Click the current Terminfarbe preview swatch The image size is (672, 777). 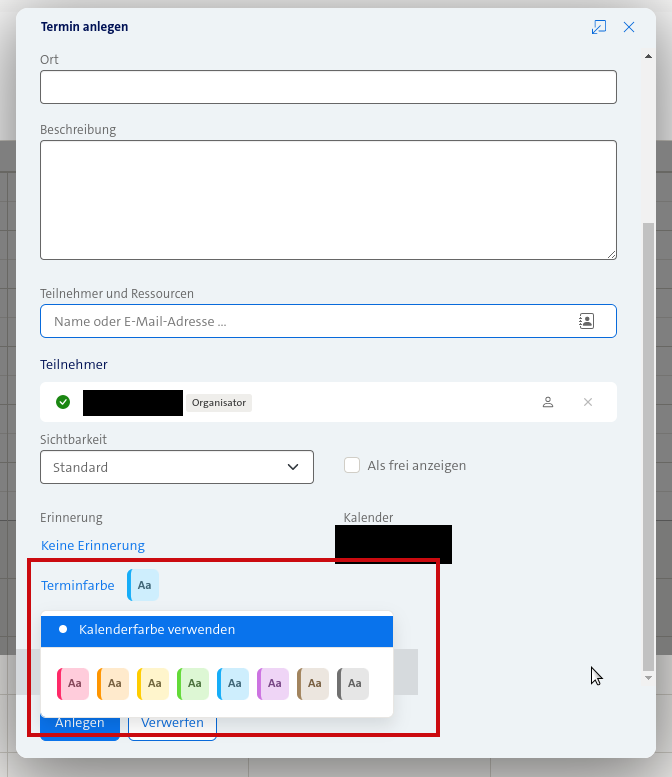pos(143,585)
